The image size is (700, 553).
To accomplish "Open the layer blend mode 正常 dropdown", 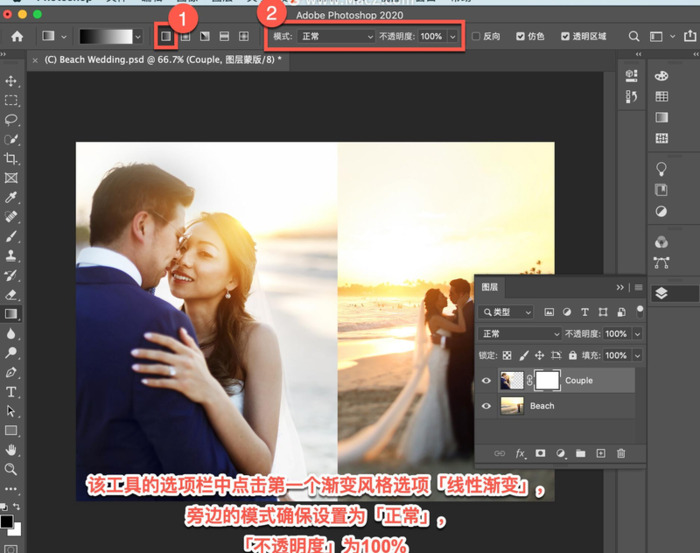I will click(x=519, y=334).
